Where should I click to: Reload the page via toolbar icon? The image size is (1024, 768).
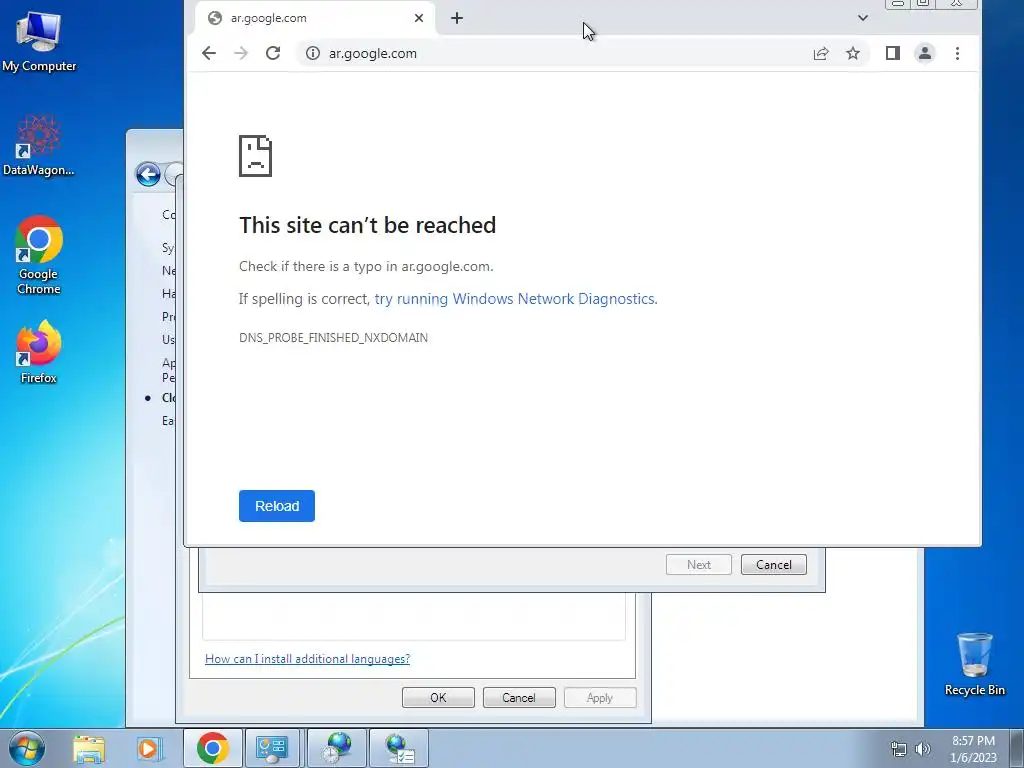pos(273,54)
